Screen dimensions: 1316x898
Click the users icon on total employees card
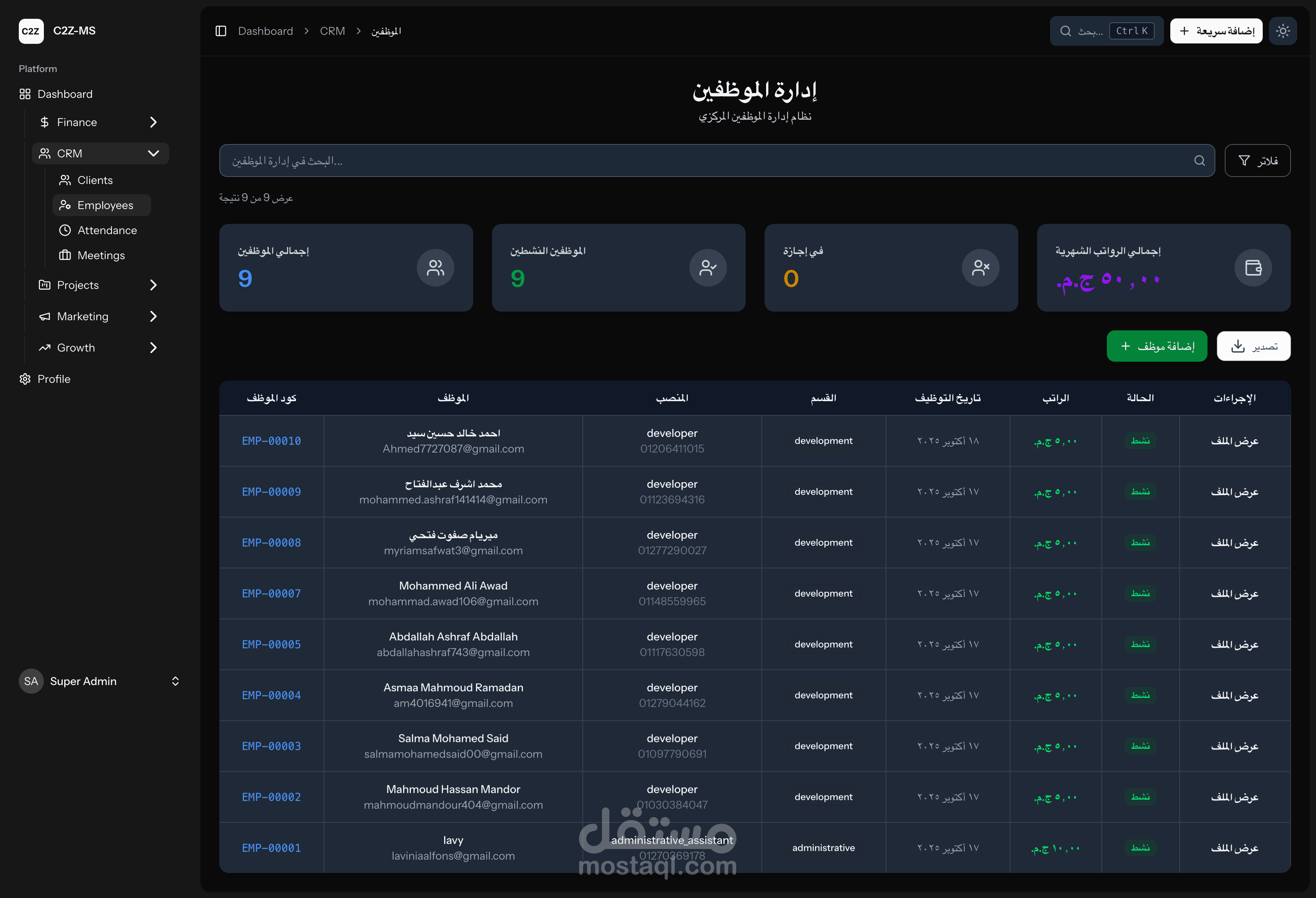pos(435,268)
